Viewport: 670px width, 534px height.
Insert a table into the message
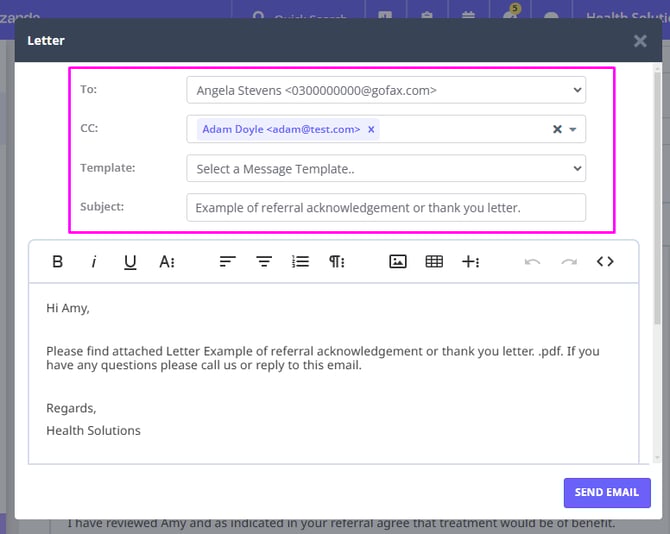[x=434, y=262]
